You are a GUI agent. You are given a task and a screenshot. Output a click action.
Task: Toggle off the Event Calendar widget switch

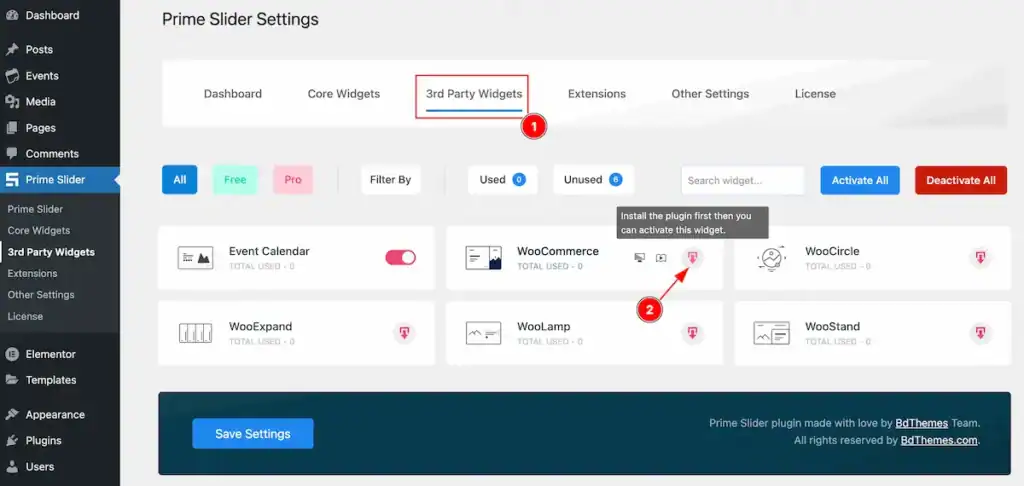[x=400, y=257]
